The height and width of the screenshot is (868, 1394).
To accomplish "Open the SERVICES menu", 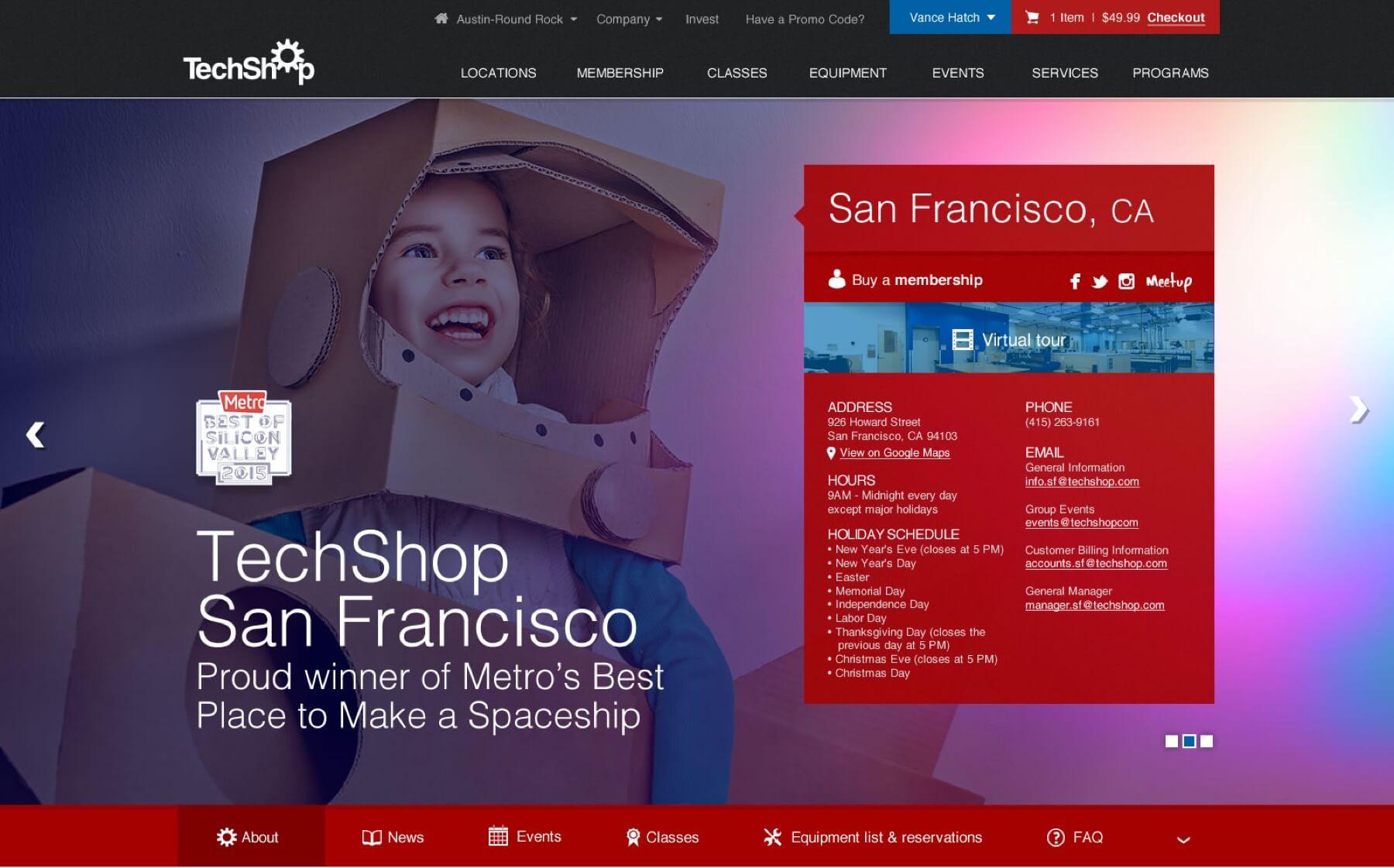I will pos(1064,73).
